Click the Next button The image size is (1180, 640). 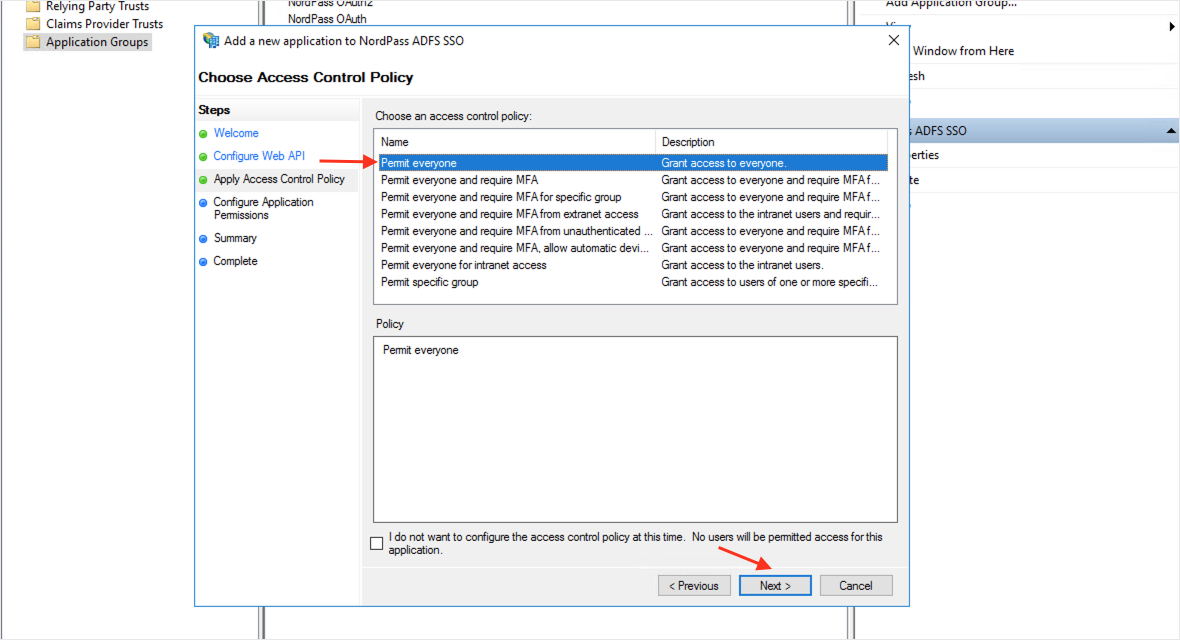[x=775, y=586]
